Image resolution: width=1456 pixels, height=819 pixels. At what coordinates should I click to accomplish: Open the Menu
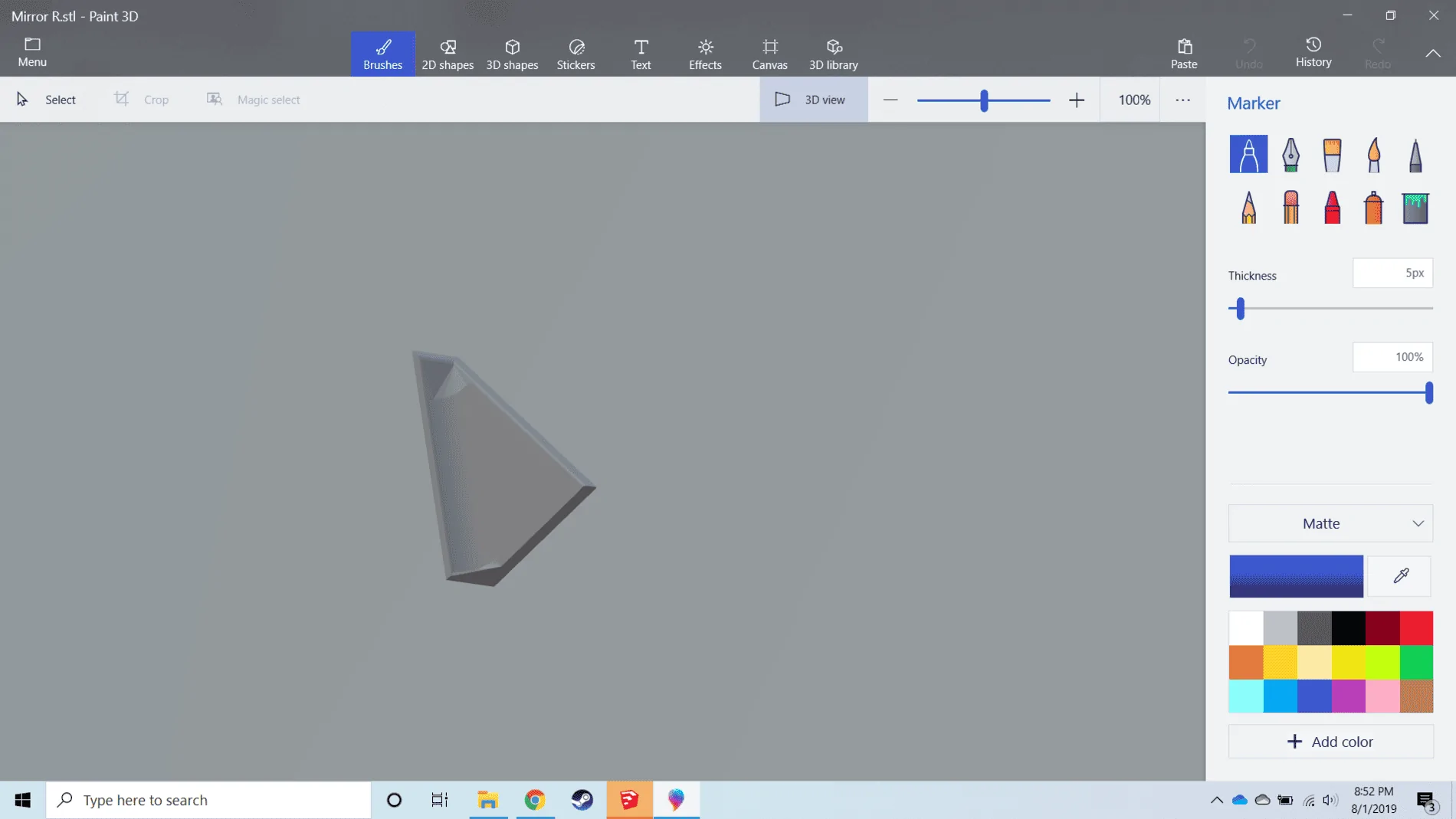pos(32,52)
